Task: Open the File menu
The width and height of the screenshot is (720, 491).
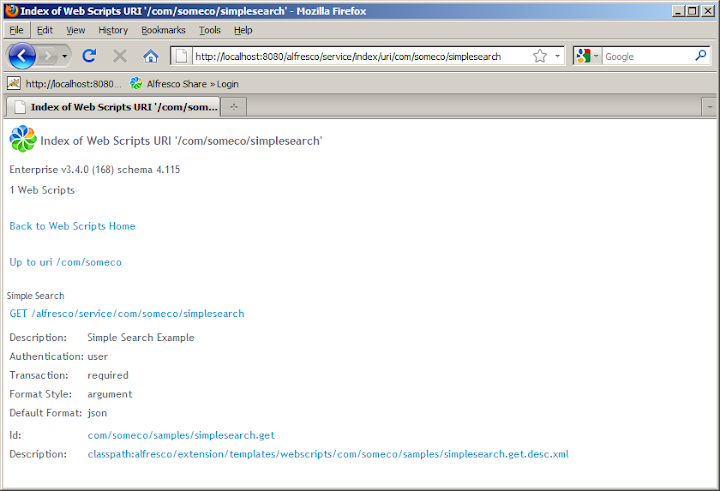Action: 17,30
